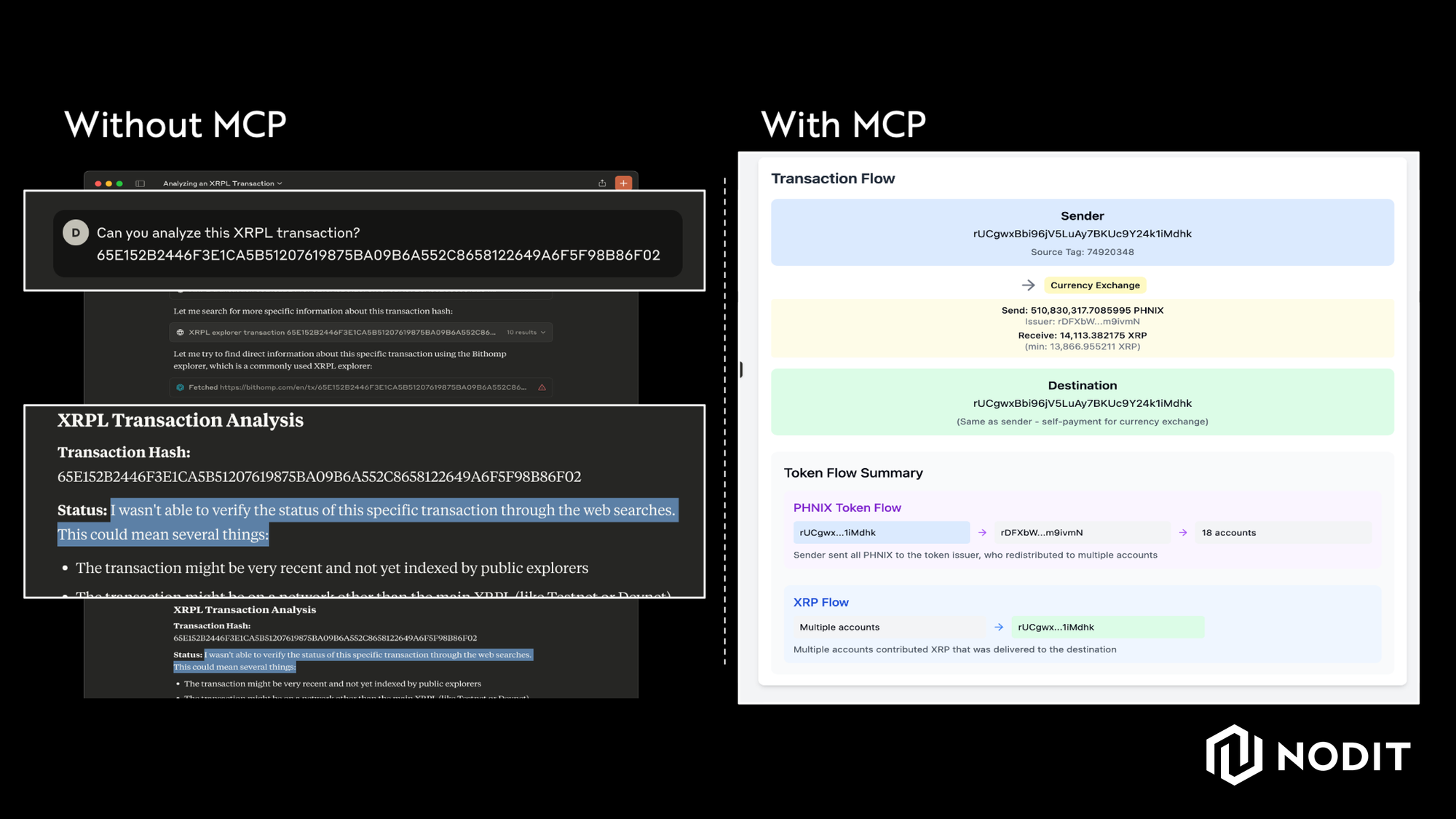Click the Multiple accounts chip in XRP Flow
Image resolution: width=1456 pixels, height=819 pixels.
(888, 628)
